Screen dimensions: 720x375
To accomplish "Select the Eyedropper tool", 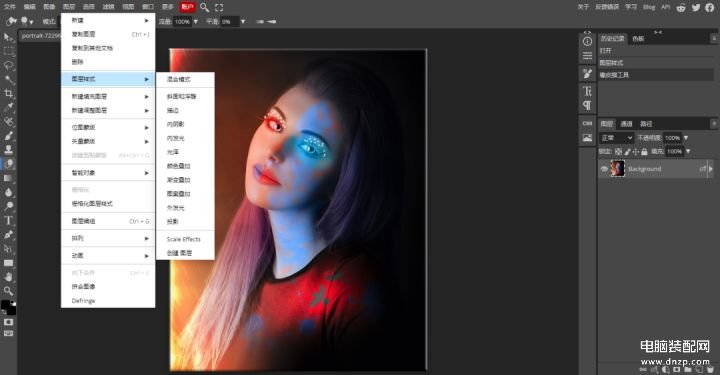I will (8, 107).
